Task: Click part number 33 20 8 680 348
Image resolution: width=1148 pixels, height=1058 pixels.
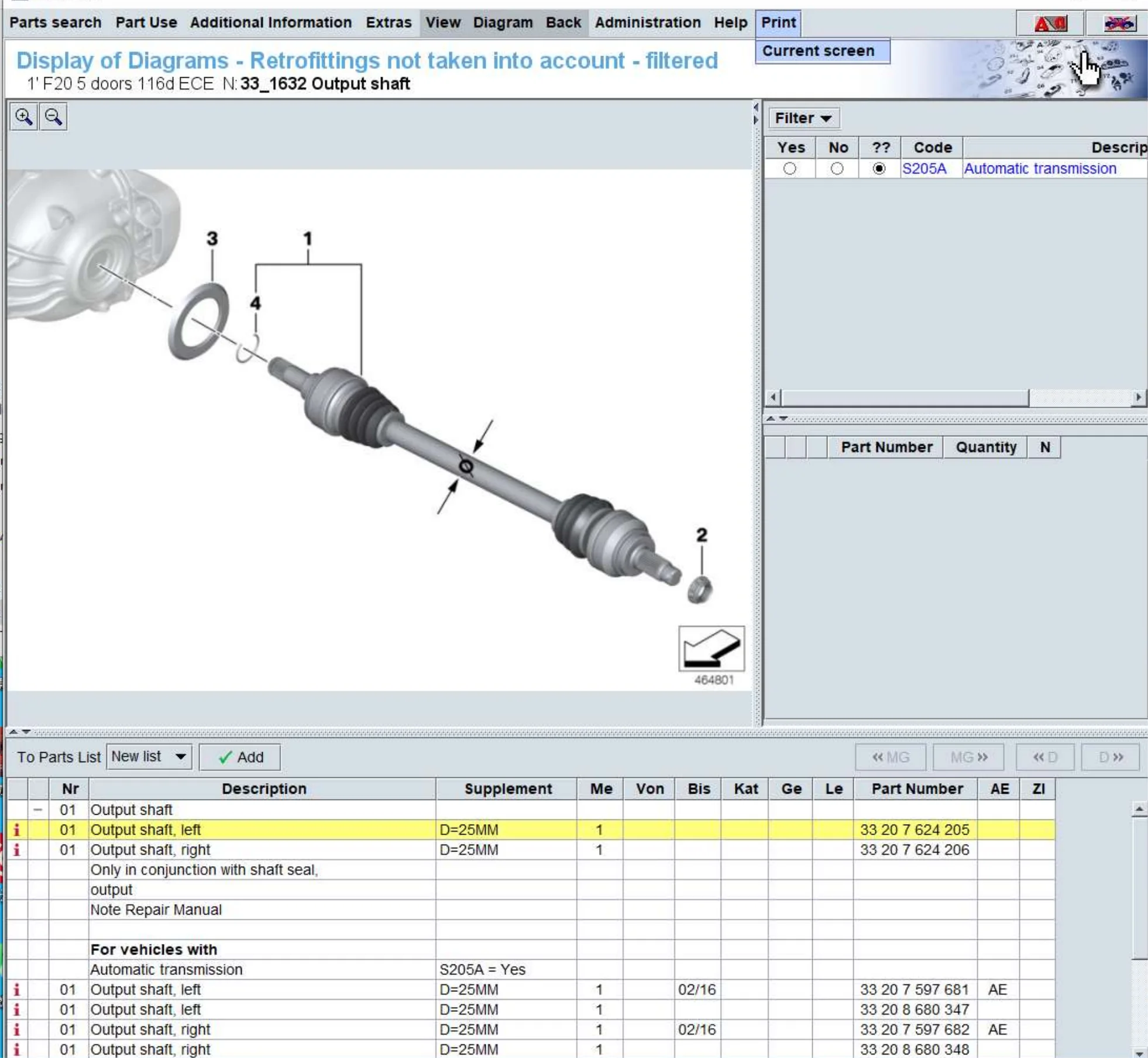Action: [x=915, y=1049]
